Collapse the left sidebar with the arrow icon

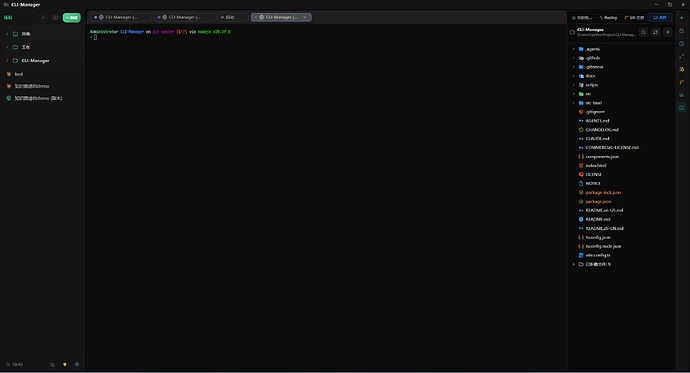click(x=43, y=18)
